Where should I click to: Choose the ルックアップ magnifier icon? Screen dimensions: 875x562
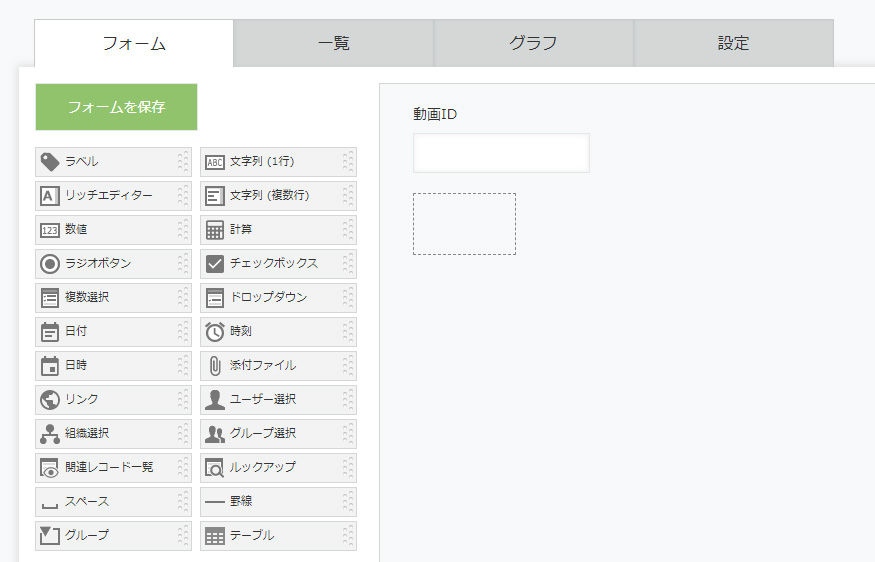215,468
